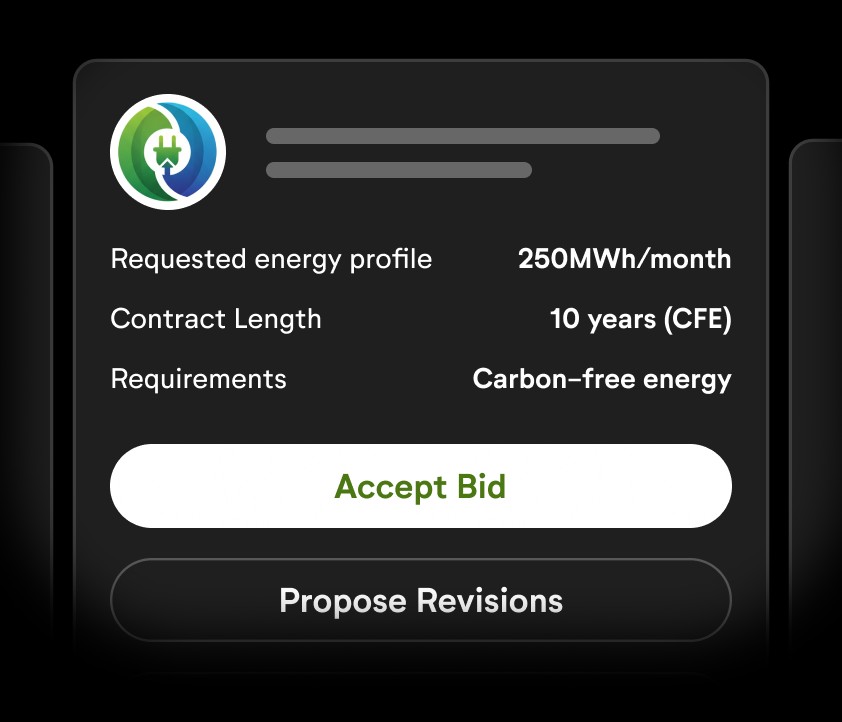
Task: Click the 250MWh/month value
Action: (624, 259)
